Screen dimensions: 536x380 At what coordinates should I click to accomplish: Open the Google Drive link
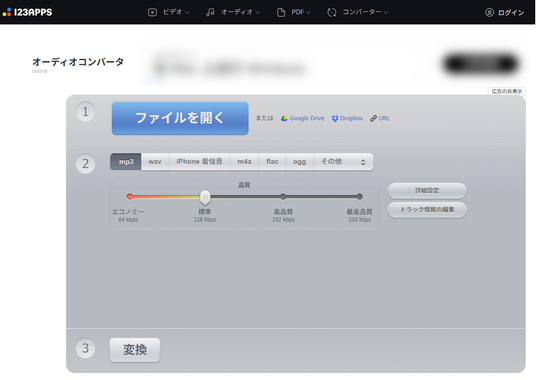click(x=307, y=118)
